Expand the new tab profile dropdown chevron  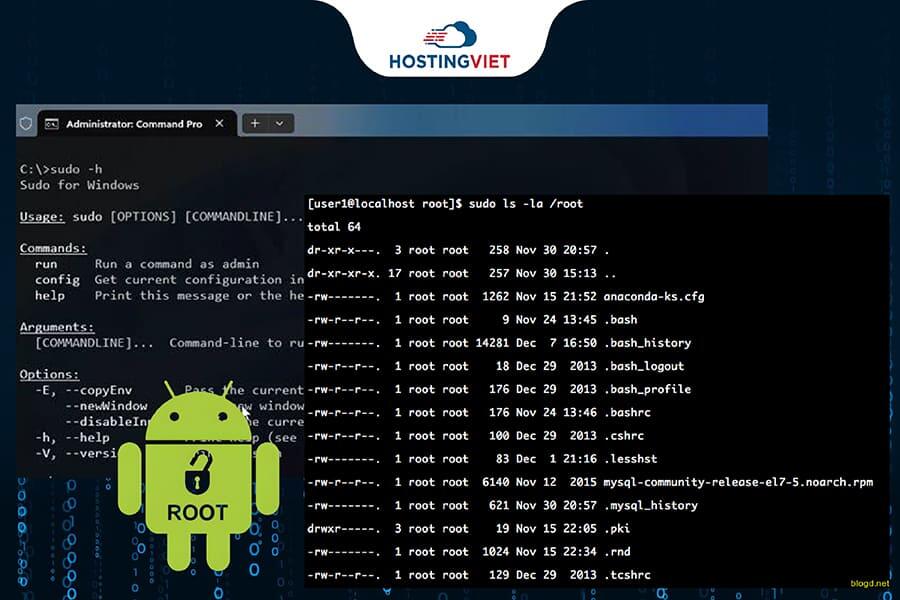tap(280, 123)
